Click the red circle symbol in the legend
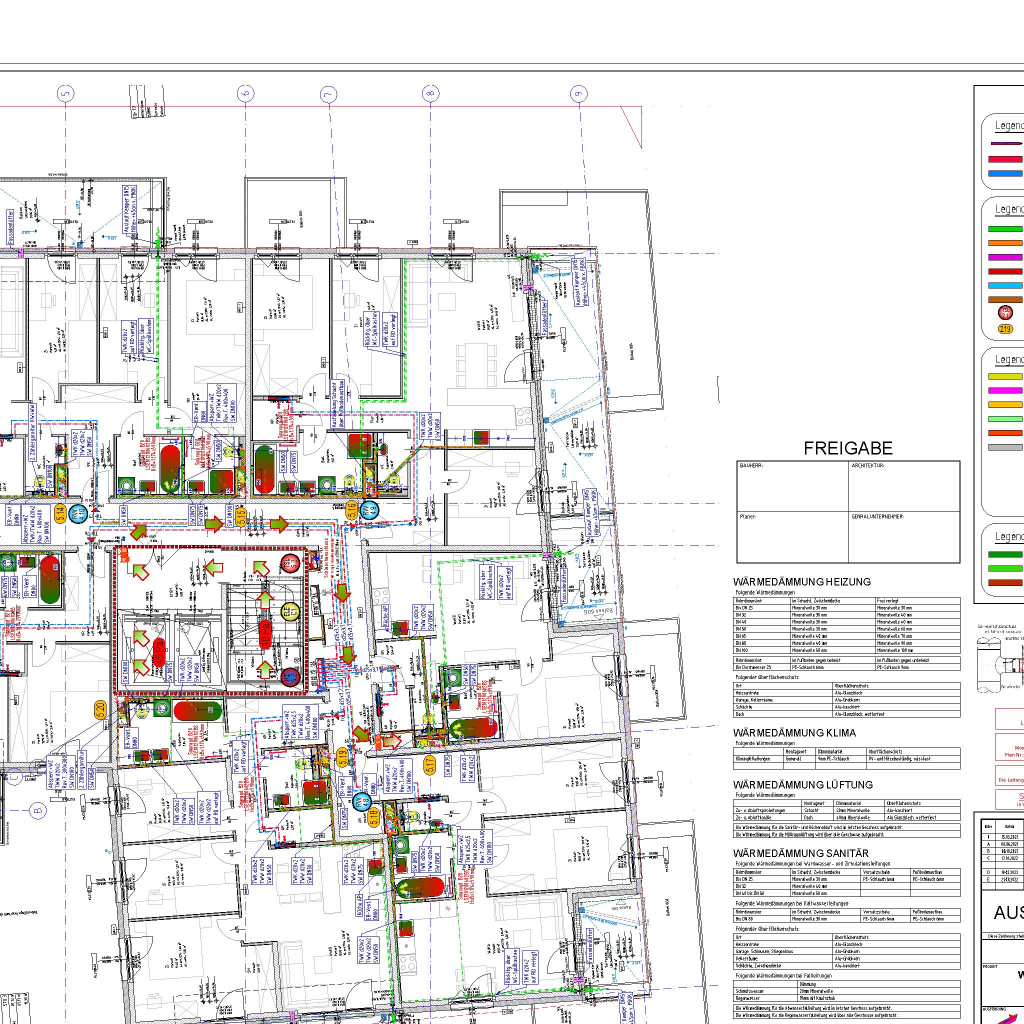Screen dimensions: 1024x1024 (x=1005, y=313)
